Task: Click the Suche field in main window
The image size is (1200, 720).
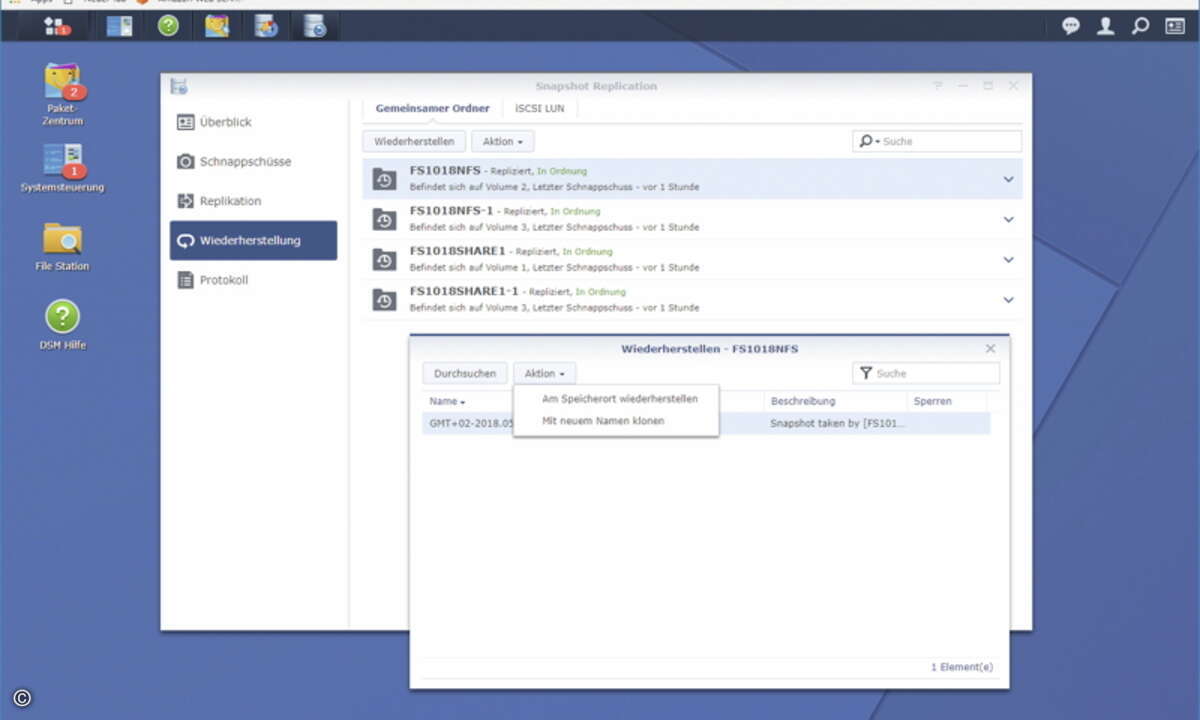Action: pos(937,141)
